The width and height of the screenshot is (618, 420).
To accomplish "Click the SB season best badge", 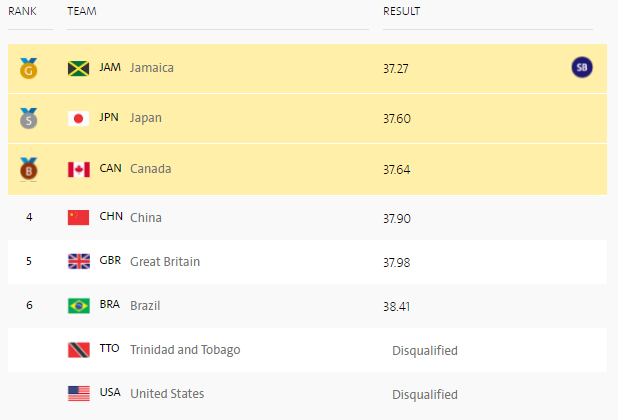I will [x=582, y=67].
